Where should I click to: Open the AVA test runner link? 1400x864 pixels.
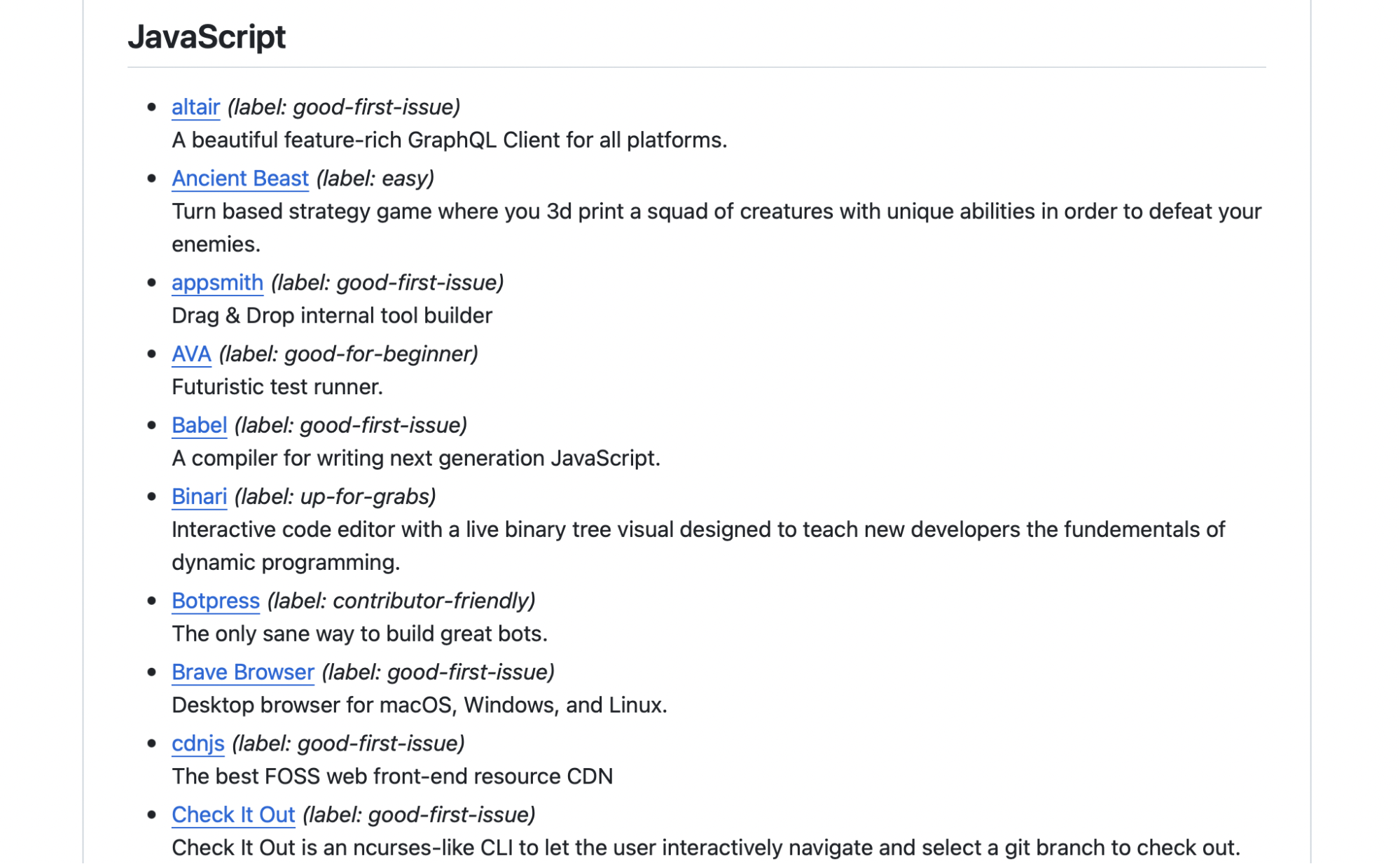pos(191,354)
